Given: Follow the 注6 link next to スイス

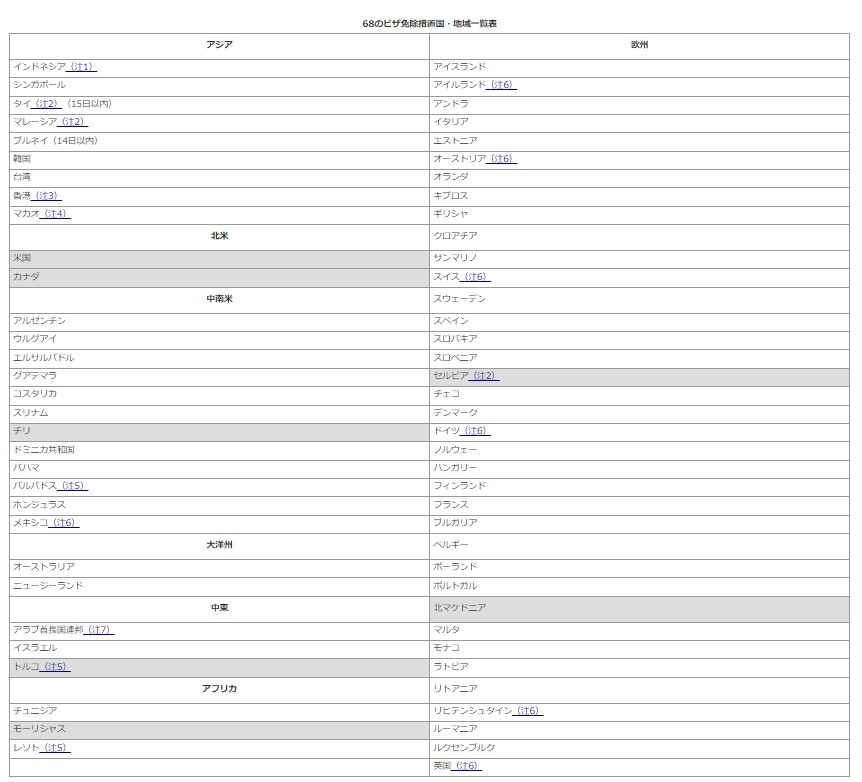Looking at the screenshot, I should point(476,277).
